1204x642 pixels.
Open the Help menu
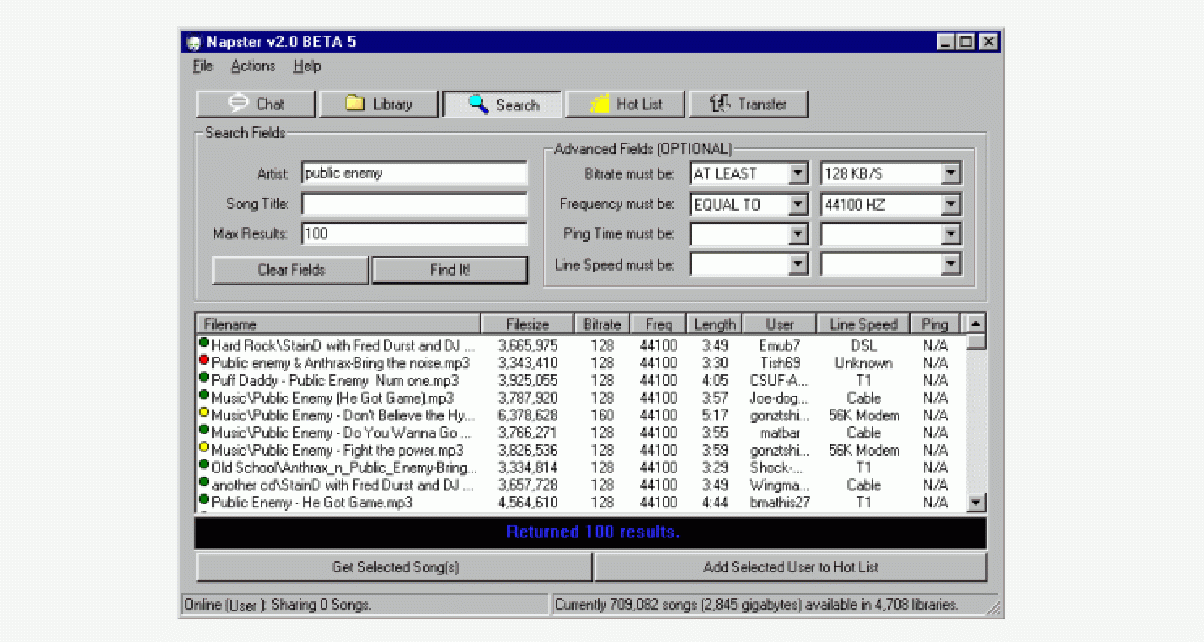point(308,66)
